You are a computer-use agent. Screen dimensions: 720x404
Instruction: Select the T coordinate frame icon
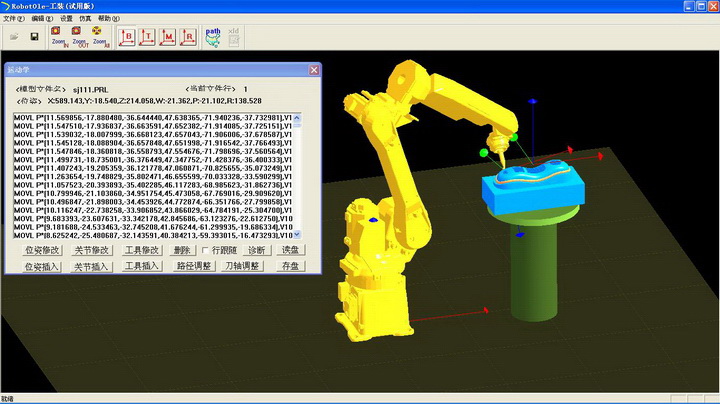149,37
